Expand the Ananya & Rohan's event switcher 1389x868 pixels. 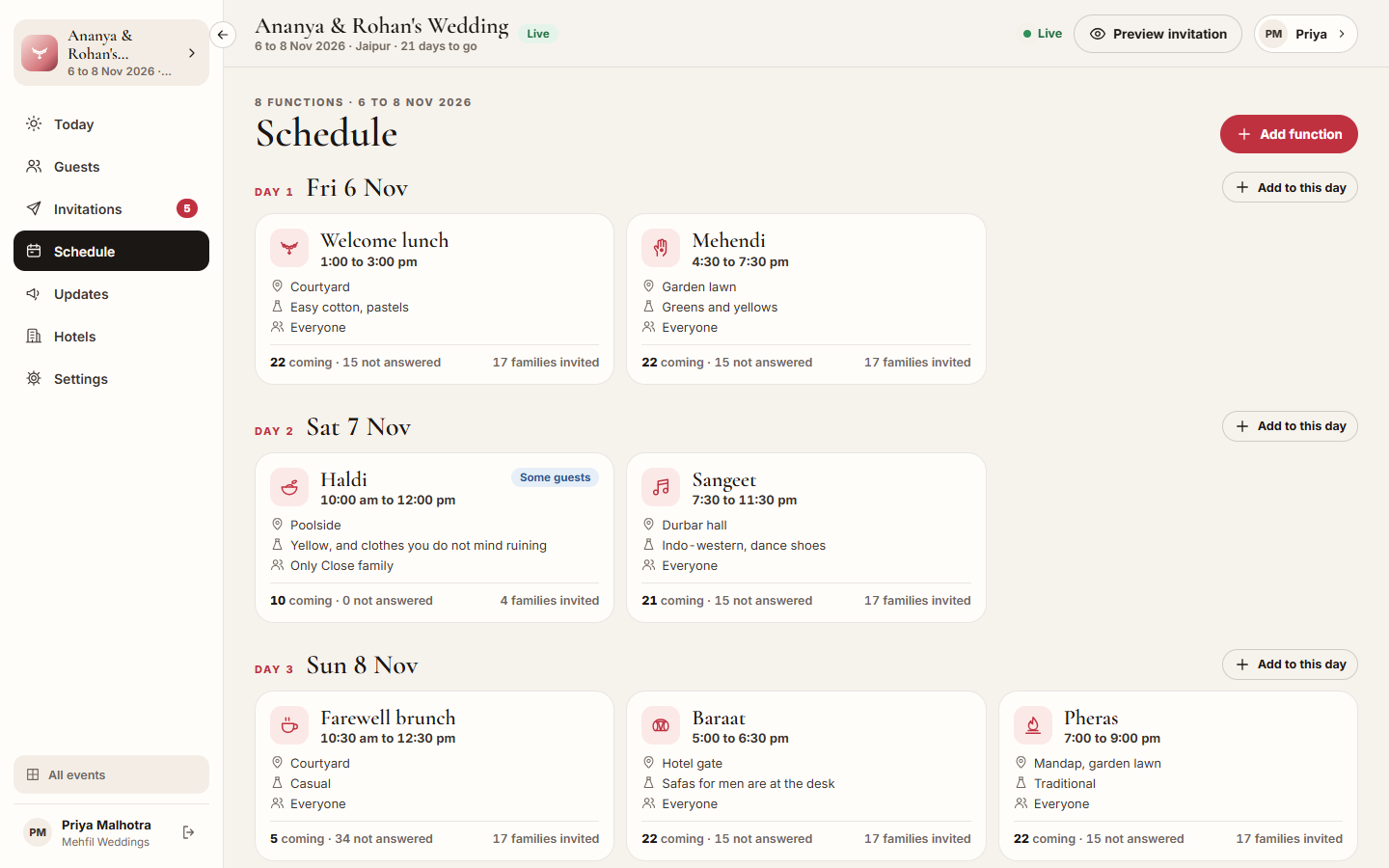pos(111,53)
